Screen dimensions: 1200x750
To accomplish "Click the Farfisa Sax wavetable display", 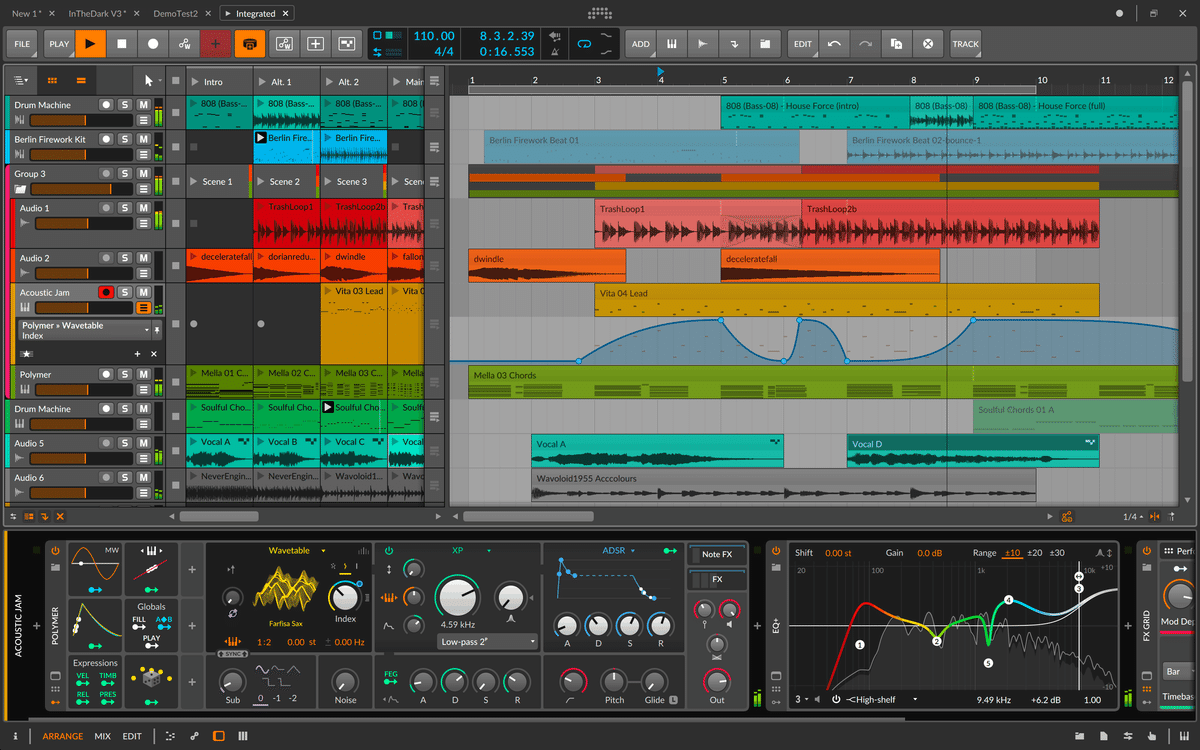I will click(284, 590).
